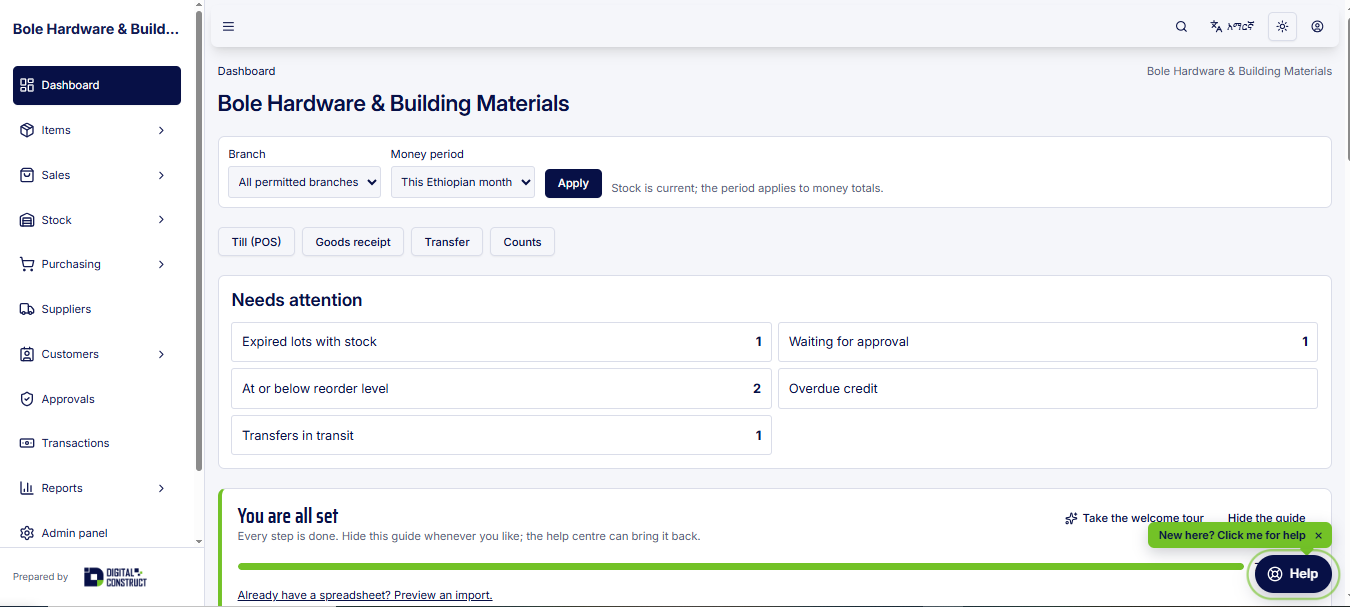1350x607 pixels.
Task: Toggle the sidebar with hamburger icon
Action: tap(228, 27)
